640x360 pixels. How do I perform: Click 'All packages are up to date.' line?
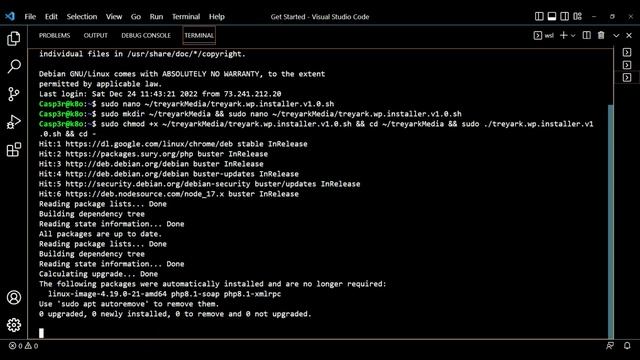click(x=100, y=234)
